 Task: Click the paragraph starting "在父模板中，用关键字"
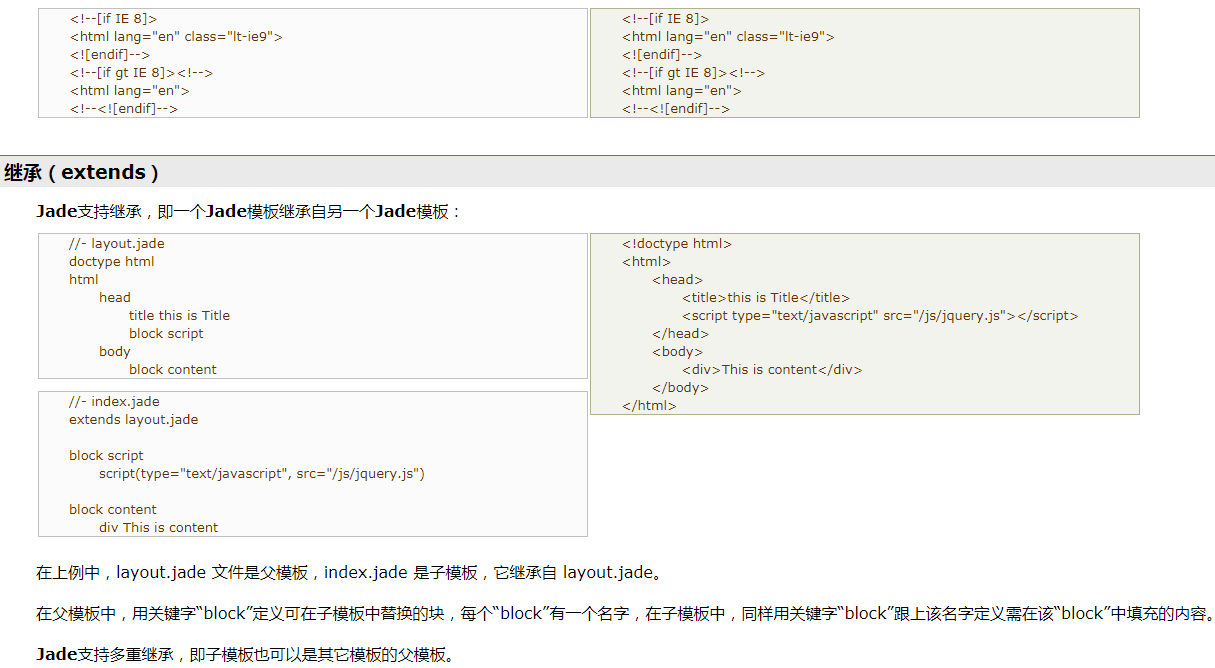coord(624,613)
